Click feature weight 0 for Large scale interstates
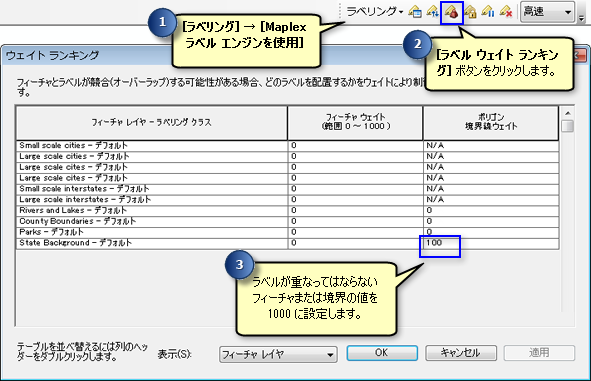The image size is (591, 381). [355, 200]
